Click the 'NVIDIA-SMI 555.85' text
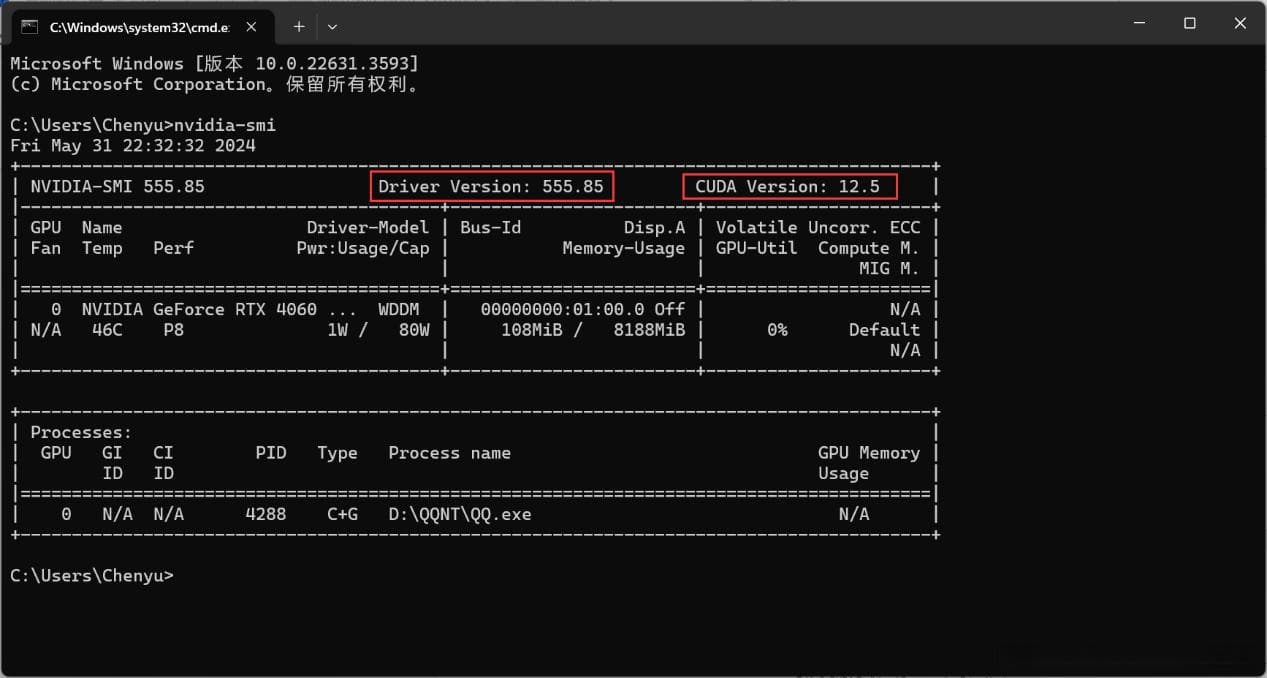The width and height of the screenshot is (1267, 678). point(118,186)
